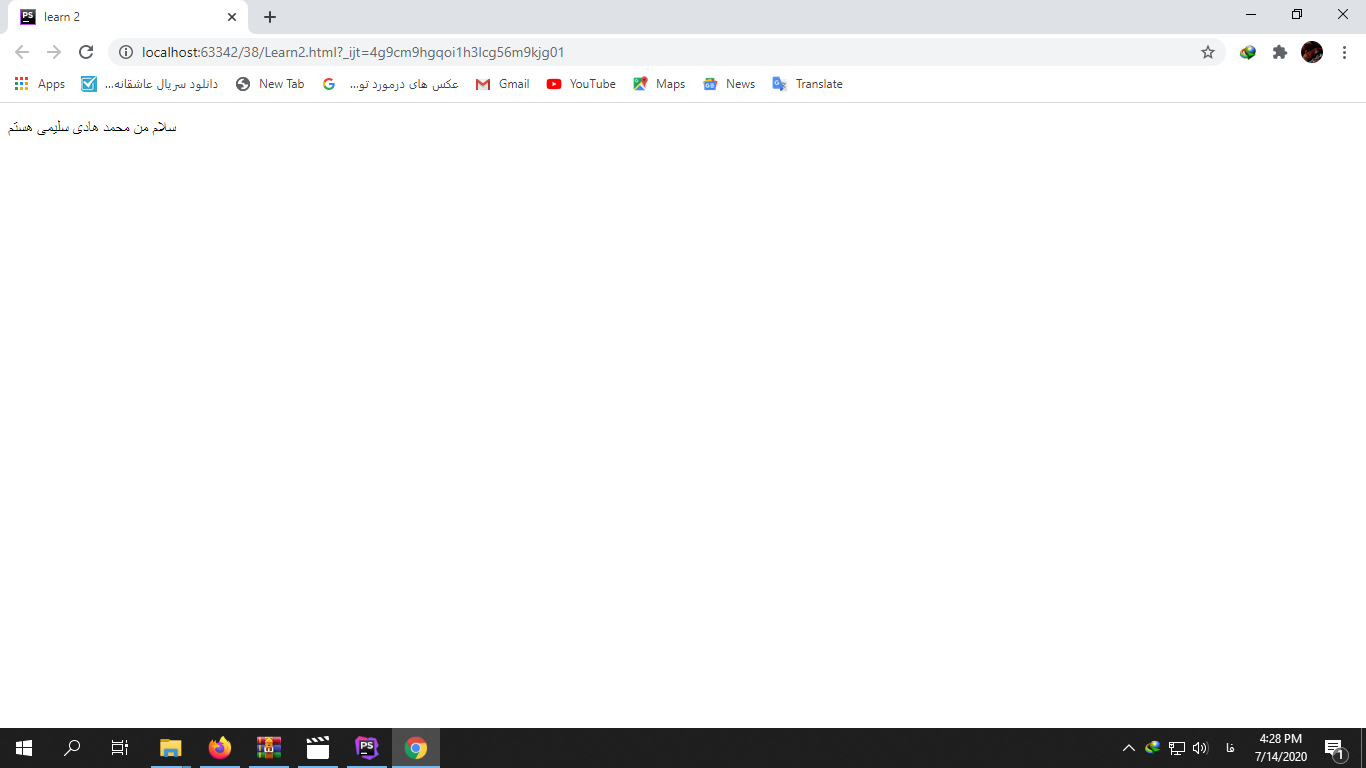This screenshot has height=768, width=1366.
Task: View site information icon in address bar
Action: [126, 52]
